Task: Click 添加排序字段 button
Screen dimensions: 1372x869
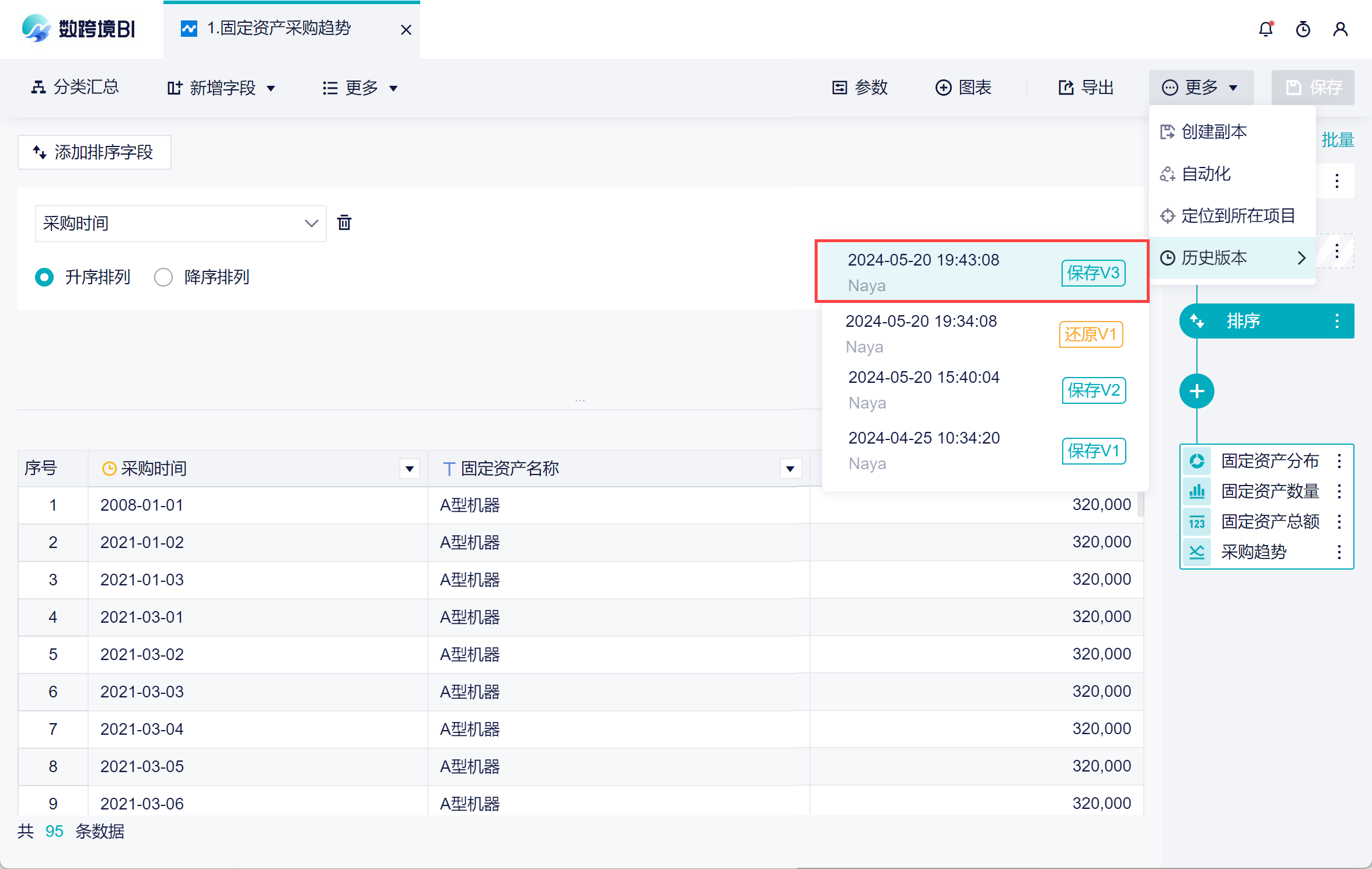Action: click(94, 152)
